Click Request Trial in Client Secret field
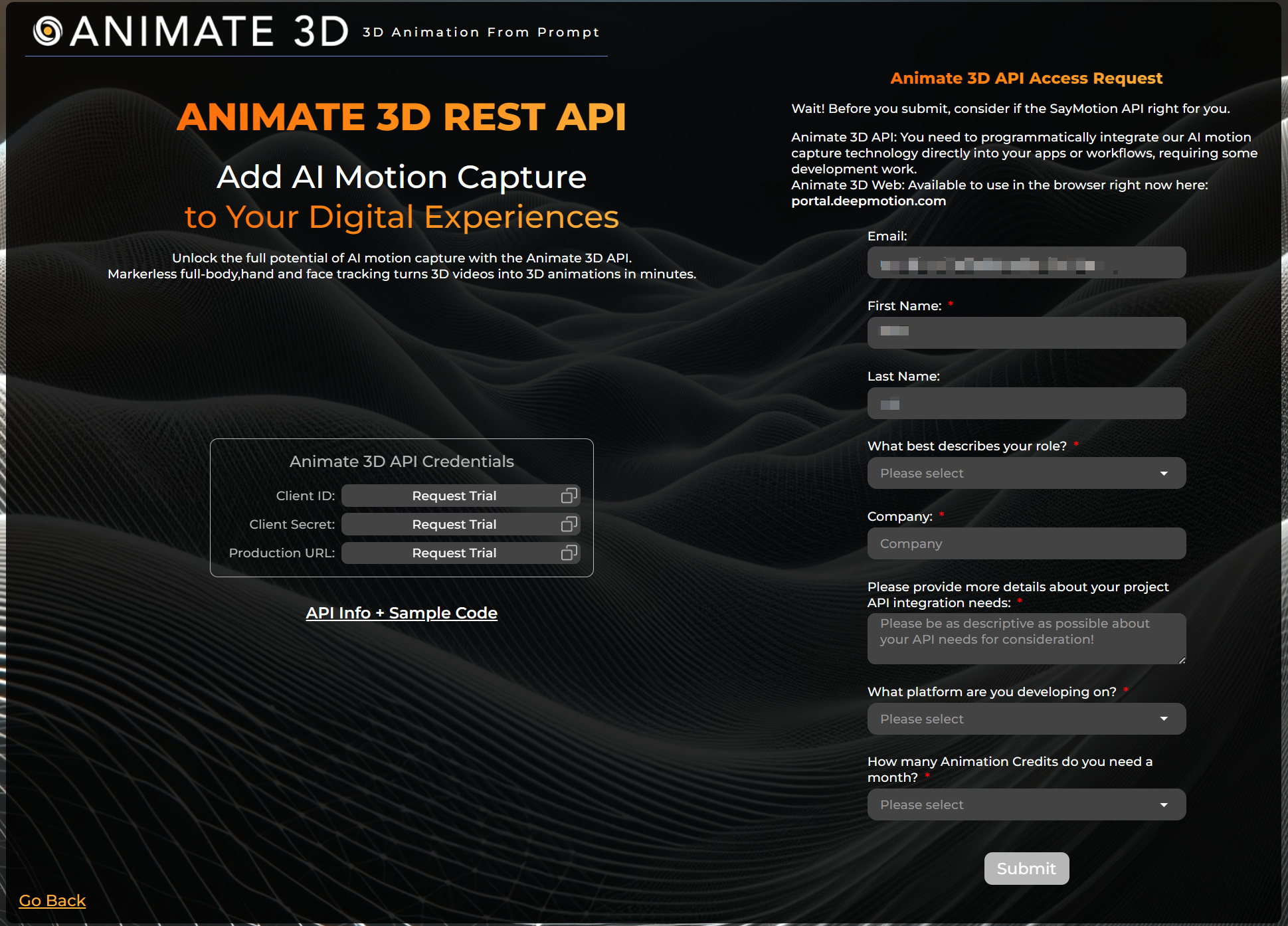 (x=454, y=524)
